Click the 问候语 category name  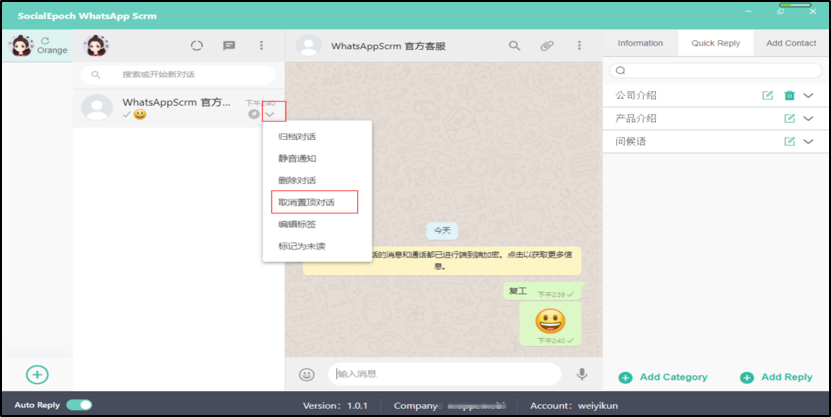pyautogui.click(x=631, y=141)
